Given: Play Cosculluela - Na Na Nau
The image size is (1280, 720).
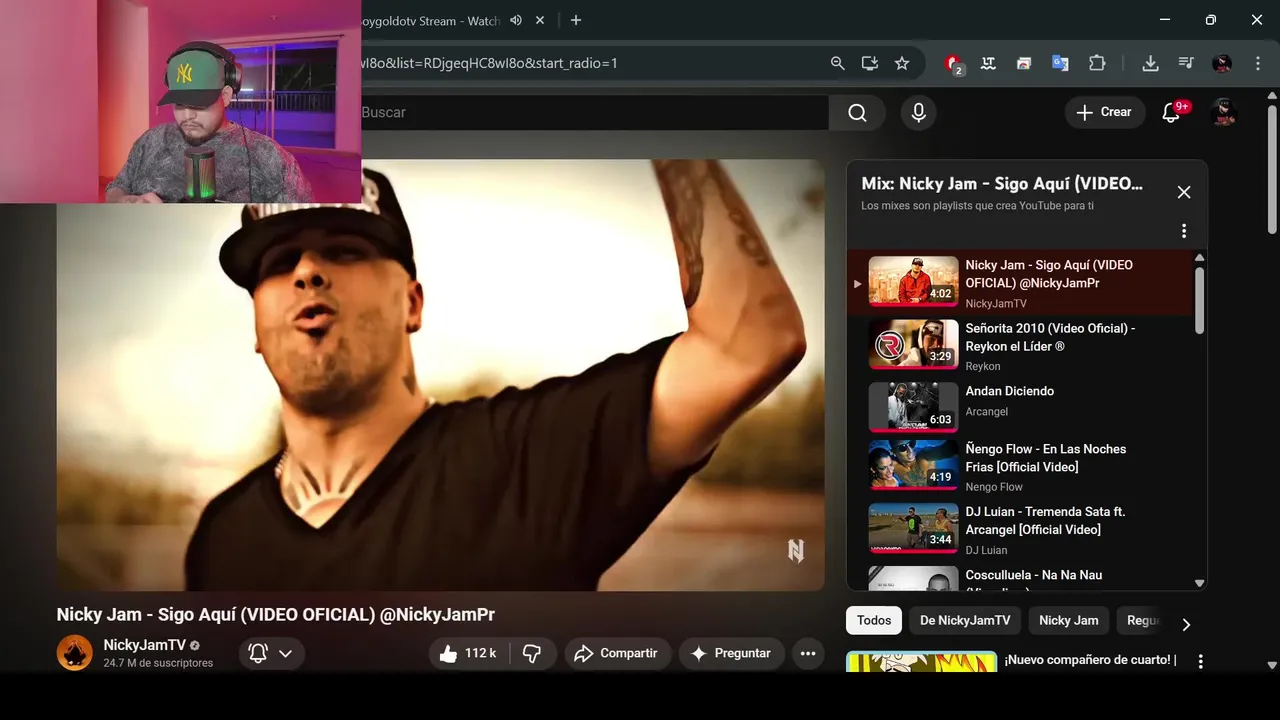Looking at the screenshot, I should click(x=1021, y=577).
